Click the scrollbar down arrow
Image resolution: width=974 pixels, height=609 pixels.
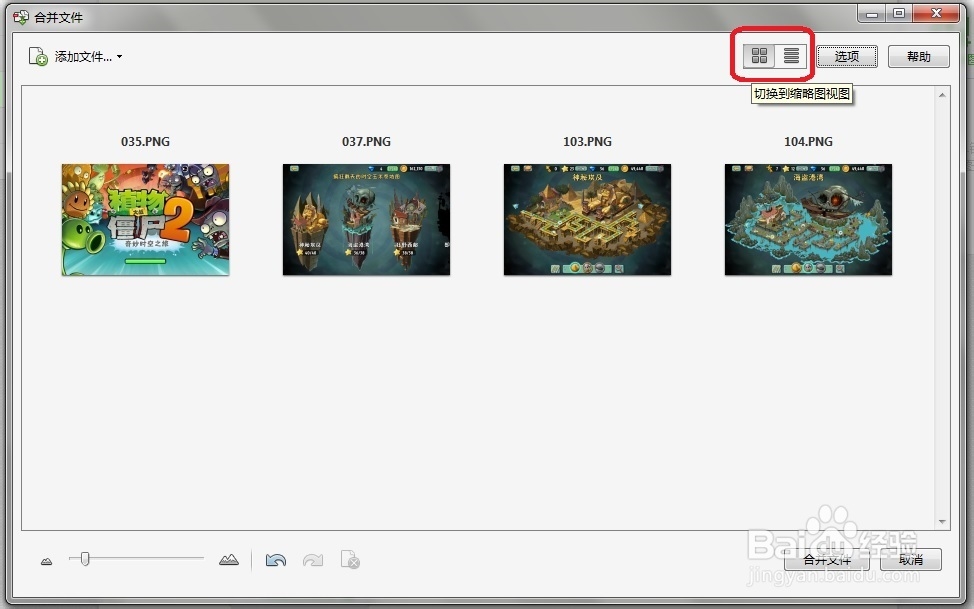click(x=942, y=522)
